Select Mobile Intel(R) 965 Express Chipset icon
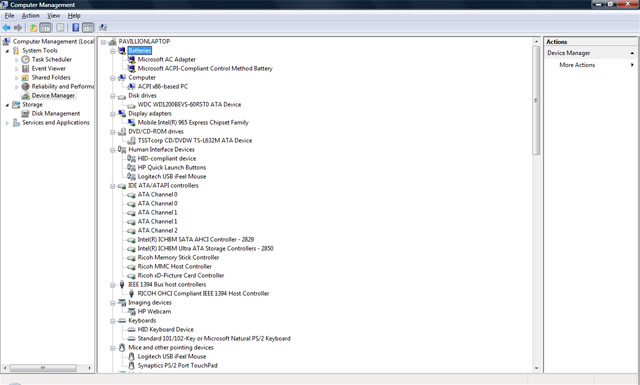Image resolution: width=640 pixels, height=385 pixels. [131, 122]
